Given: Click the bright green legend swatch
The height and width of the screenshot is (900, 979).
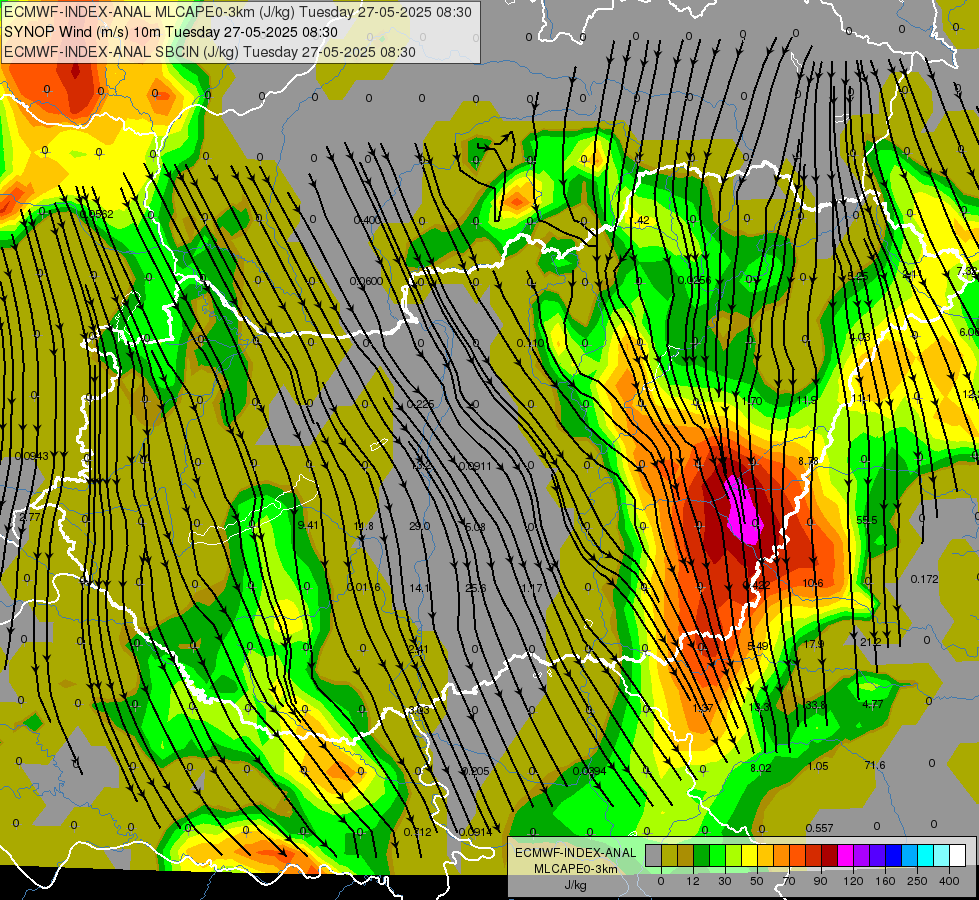Looking at the screenshot, I should [718, 855].
